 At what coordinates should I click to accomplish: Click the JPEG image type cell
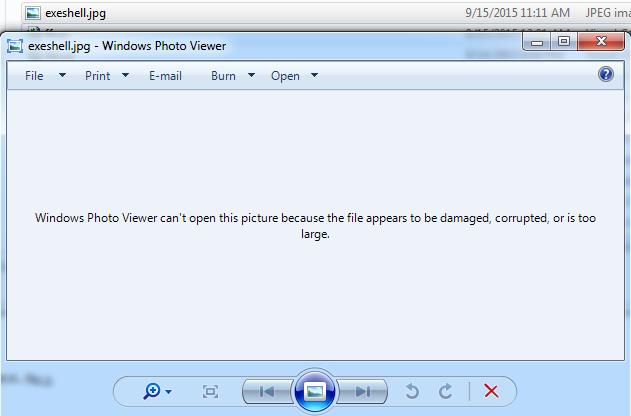click(608, 13)
